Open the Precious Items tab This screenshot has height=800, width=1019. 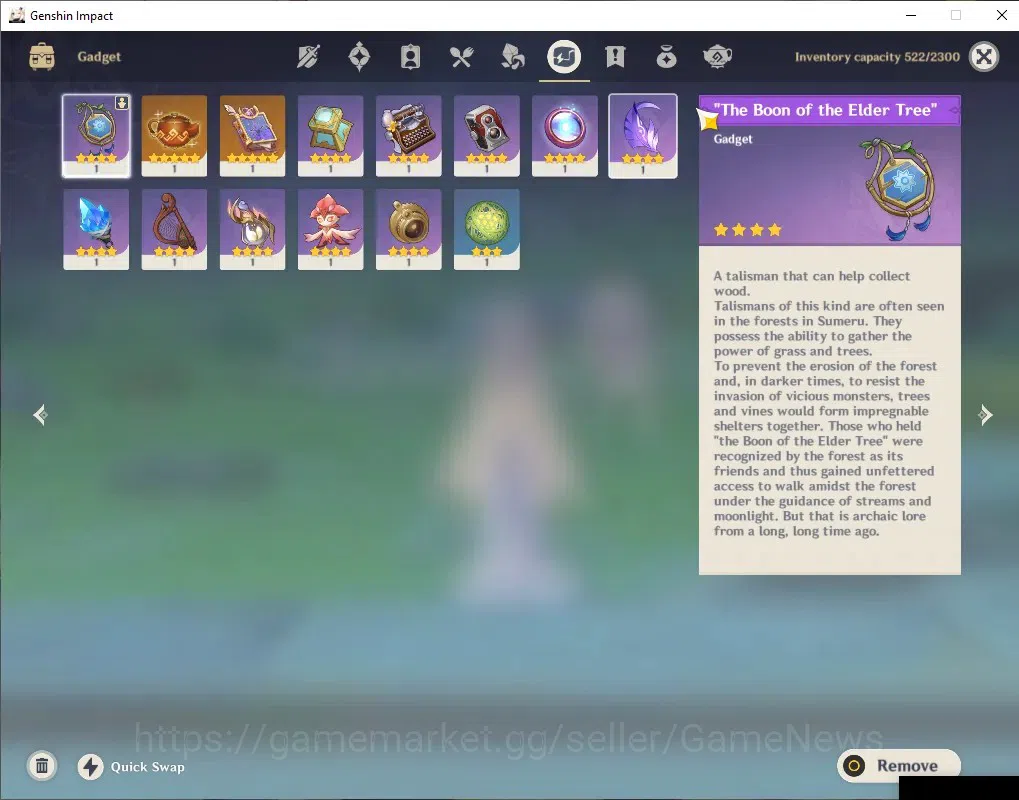pos(666,57)
